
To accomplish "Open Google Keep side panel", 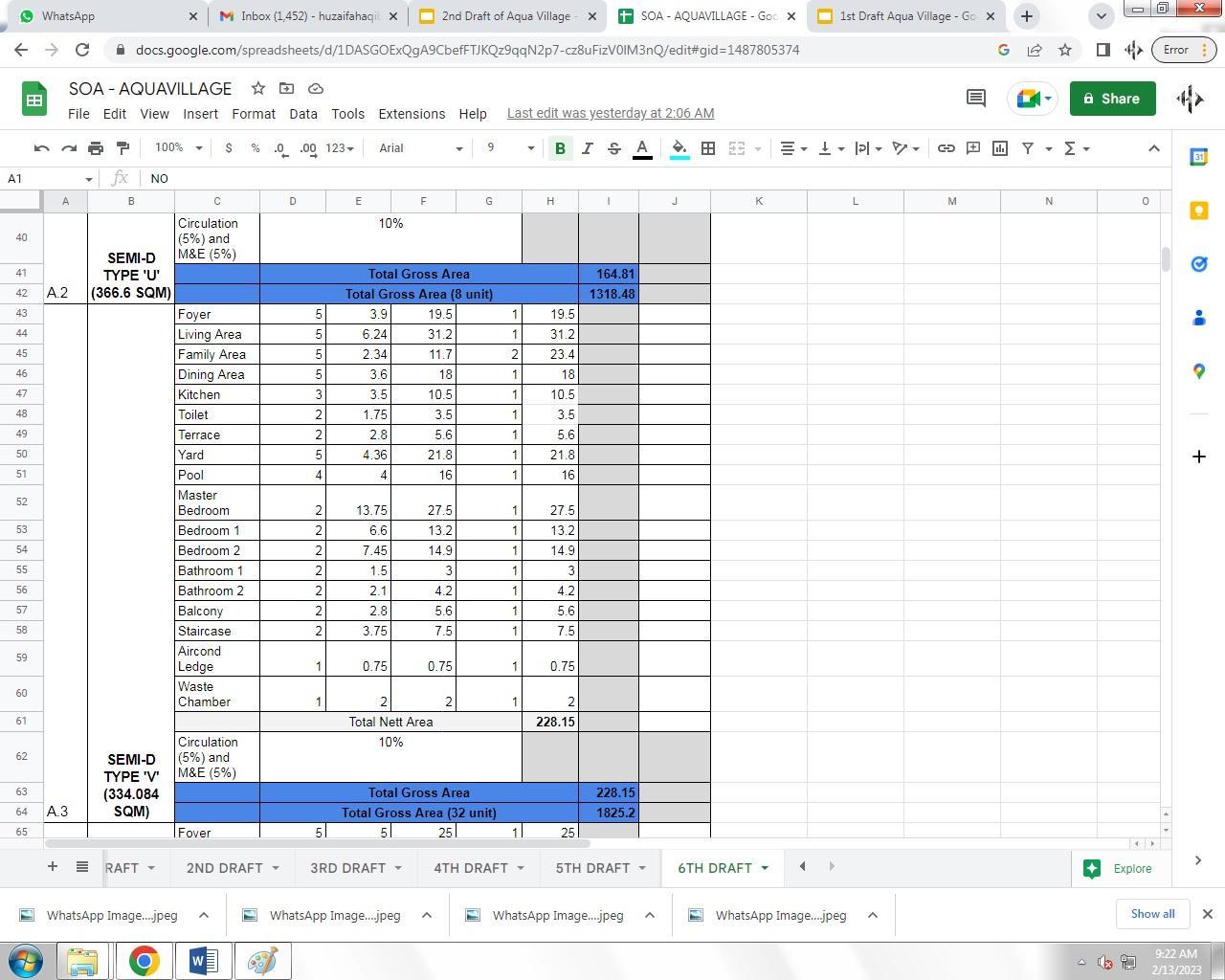I will point(1198,211).
